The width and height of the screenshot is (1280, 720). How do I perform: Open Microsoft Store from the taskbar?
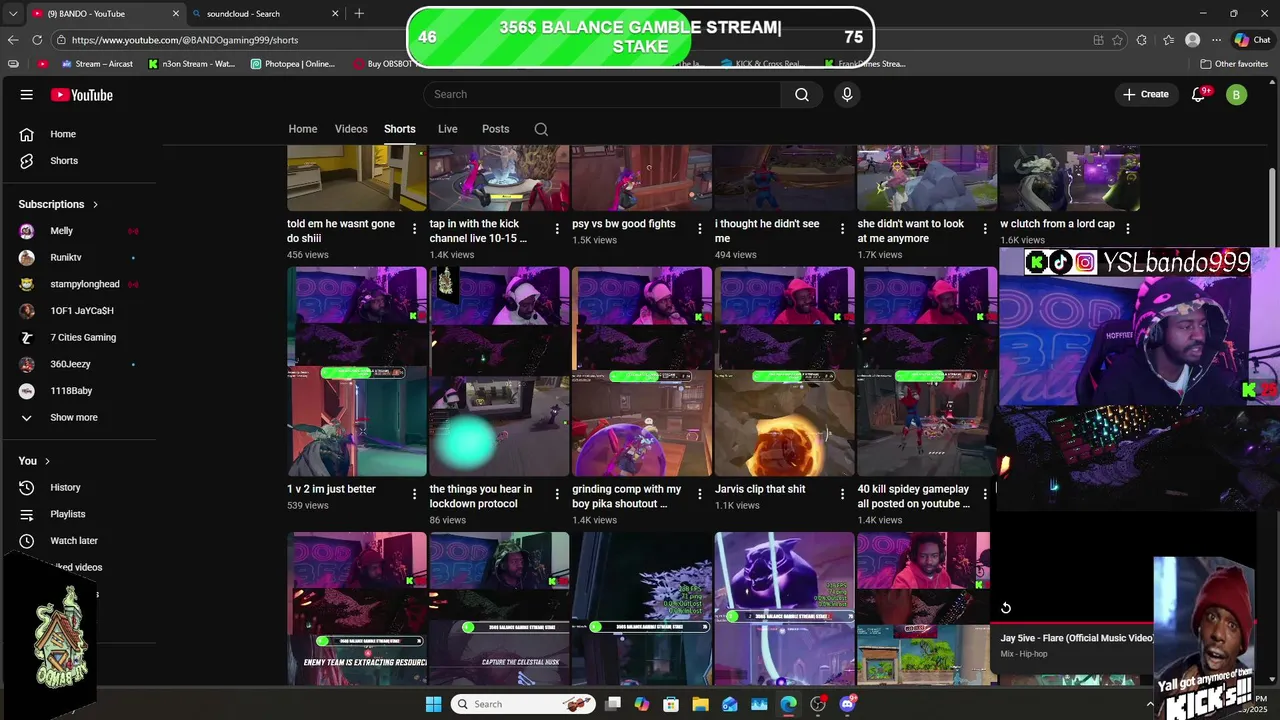(671, 704)
